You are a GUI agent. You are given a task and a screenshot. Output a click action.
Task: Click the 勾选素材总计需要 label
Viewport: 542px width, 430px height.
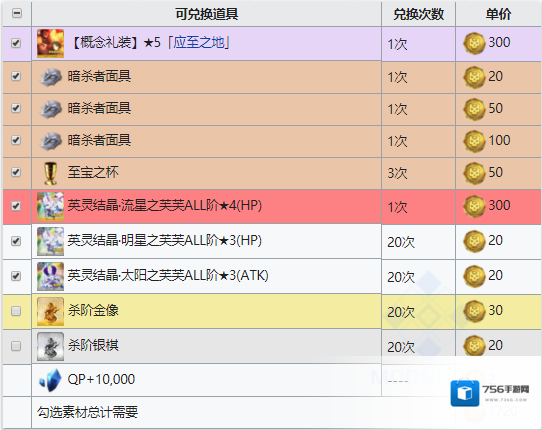point(87,412)
